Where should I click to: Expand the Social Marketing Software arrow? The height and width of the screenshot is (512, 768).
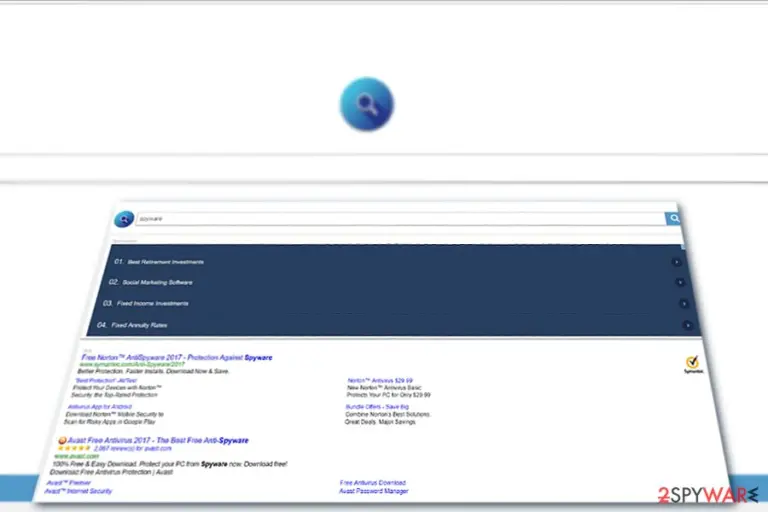[680, 282]
